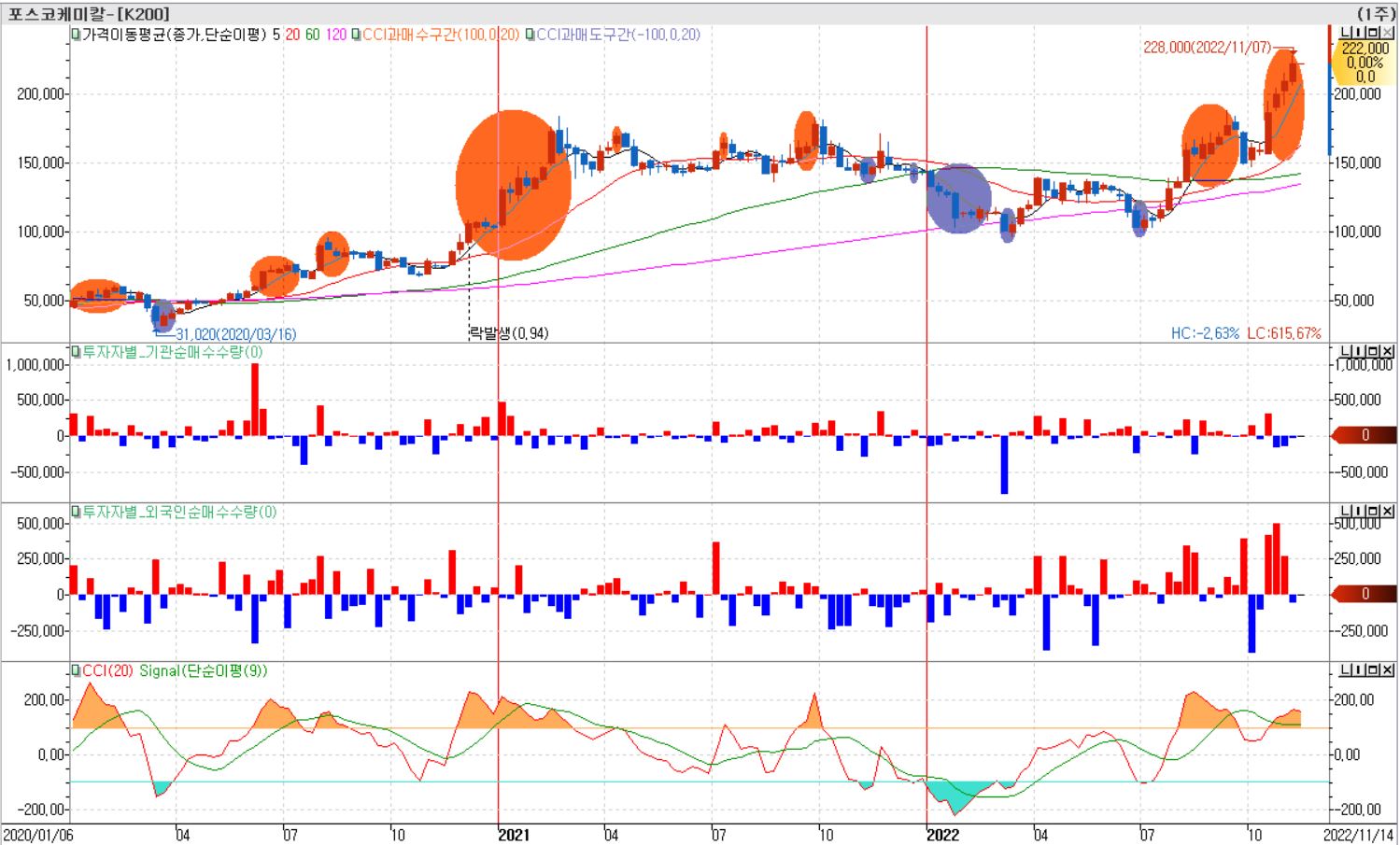Click the I button in the 기관순매수 pane
1400x845 pixels.
pyautogui.click(x=1359, y=351)
